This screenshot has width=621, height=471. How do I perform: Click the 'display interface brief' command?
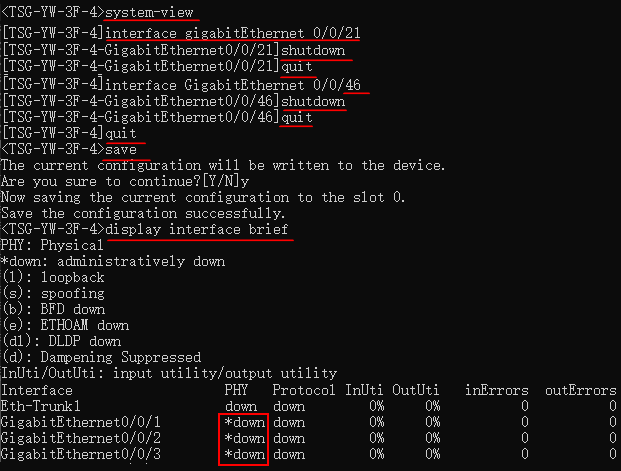tap(197, 229)
